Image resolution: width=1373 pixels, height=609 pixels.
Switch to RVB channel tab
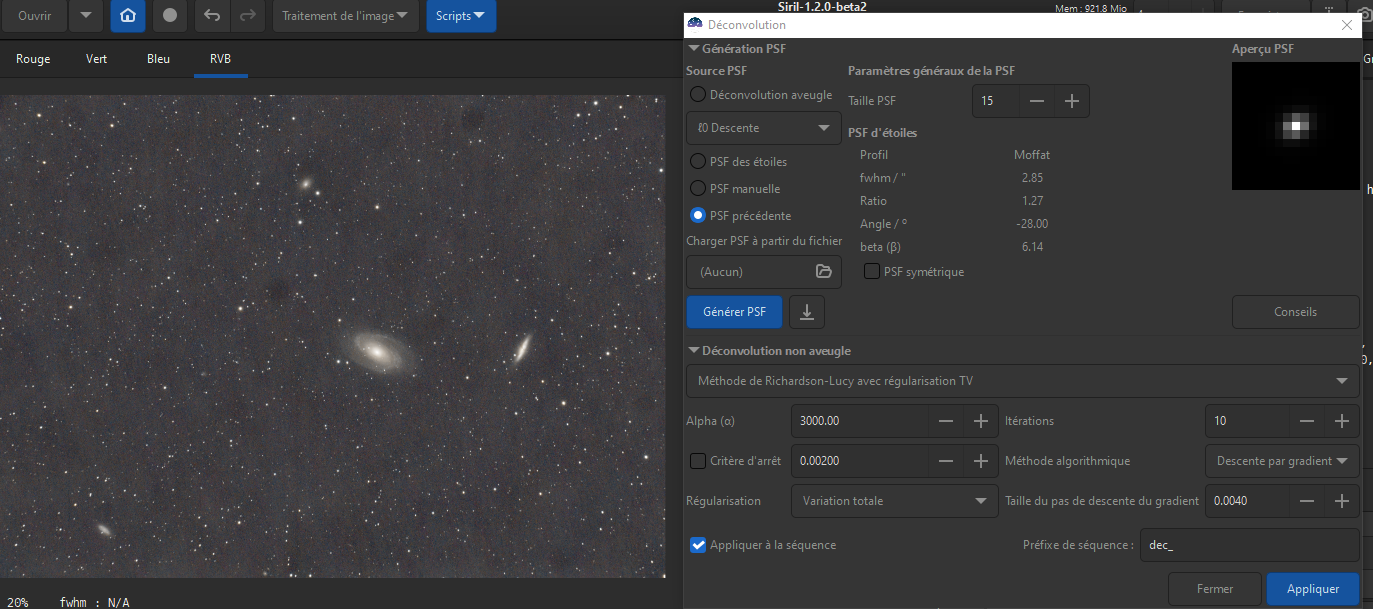pyautogui.click(x=220, y=59)
